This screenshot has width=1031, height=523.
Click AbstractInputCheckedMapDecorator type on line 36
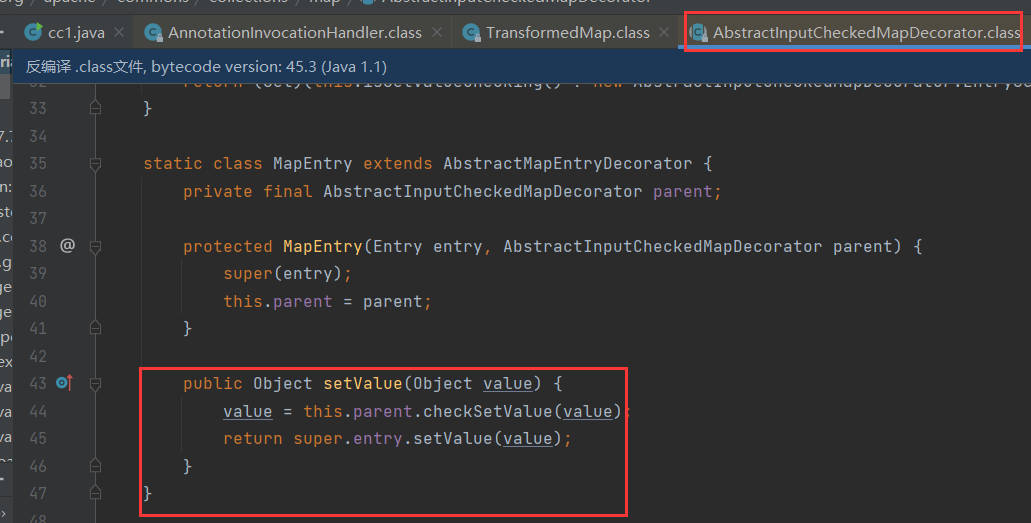(483, 191)
